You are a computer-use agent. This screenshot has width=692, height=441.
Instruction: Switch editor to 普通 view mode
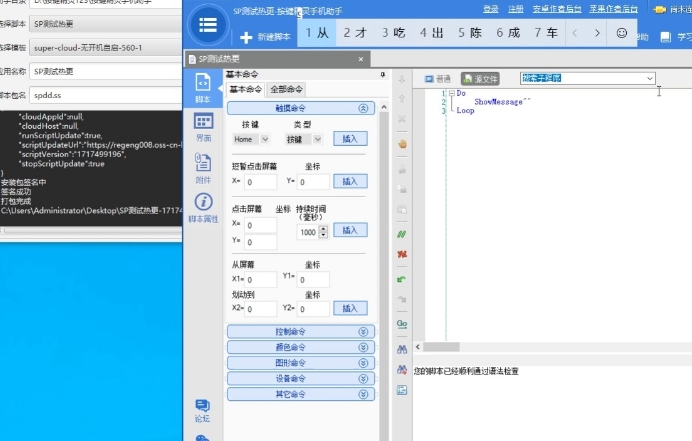point(437,79)
